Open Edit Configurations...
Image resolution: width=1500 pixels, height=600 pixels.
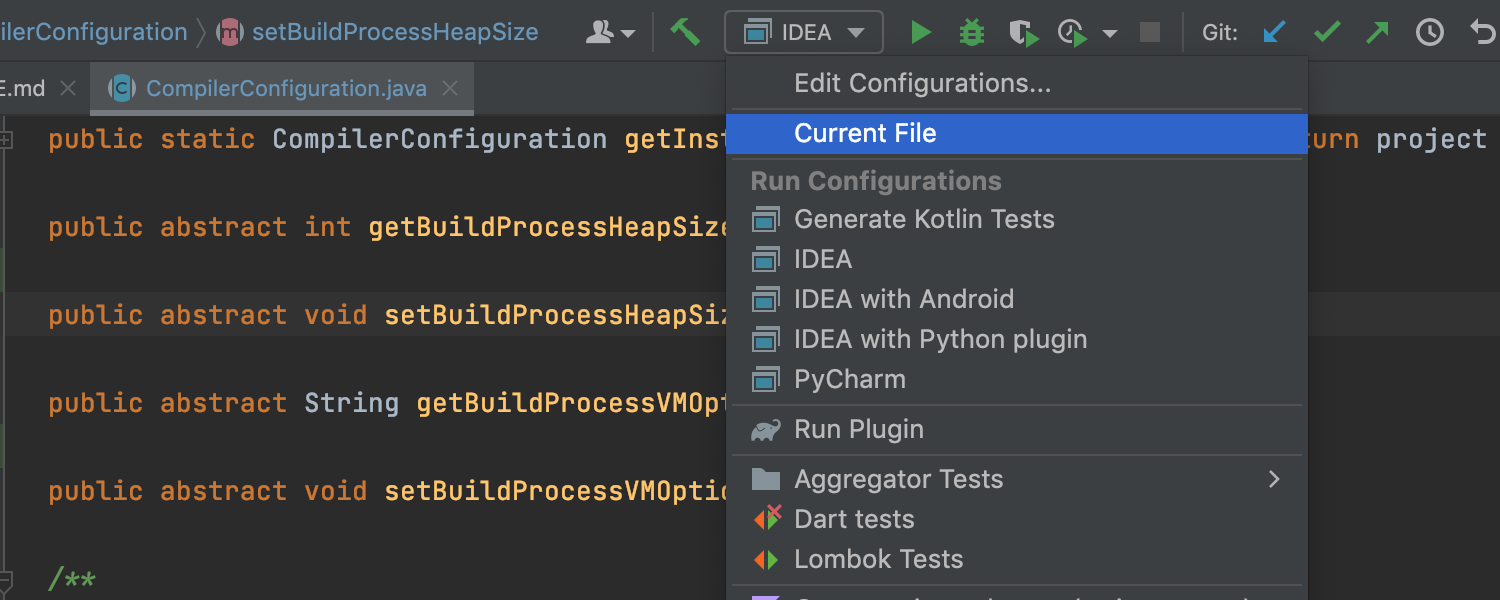tap(922, 83)
